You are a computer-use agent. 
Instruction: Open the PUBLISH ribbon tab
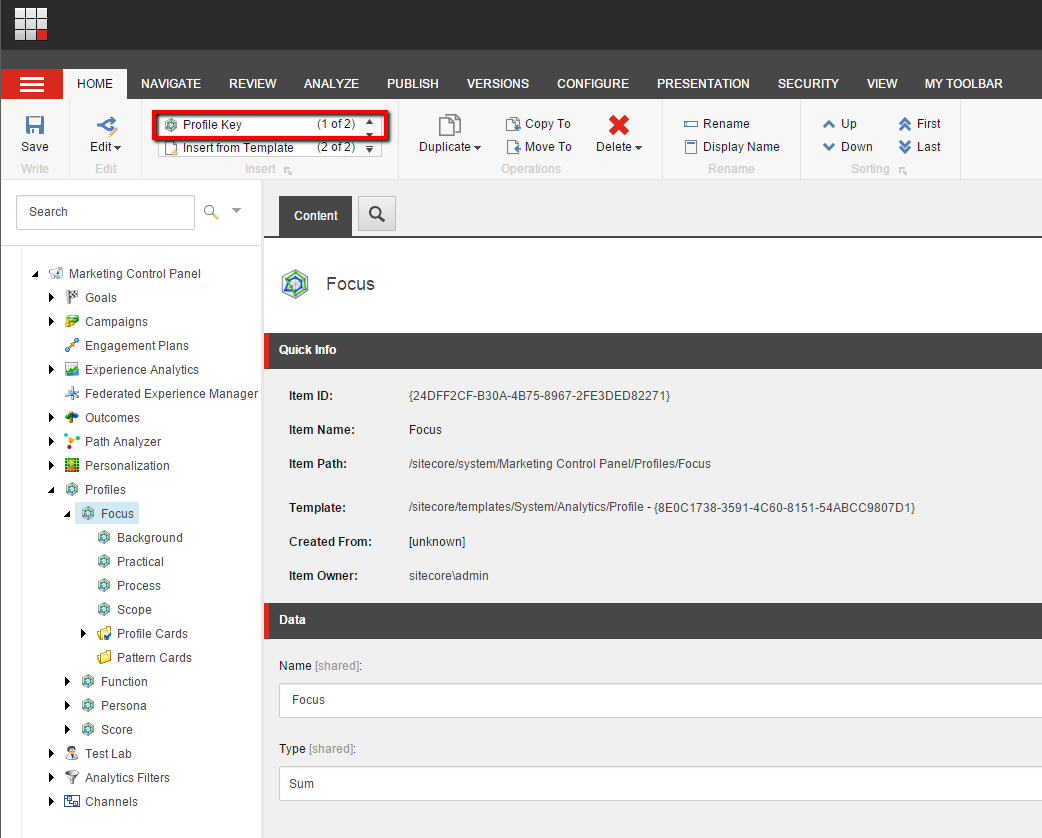coord(413,84)
